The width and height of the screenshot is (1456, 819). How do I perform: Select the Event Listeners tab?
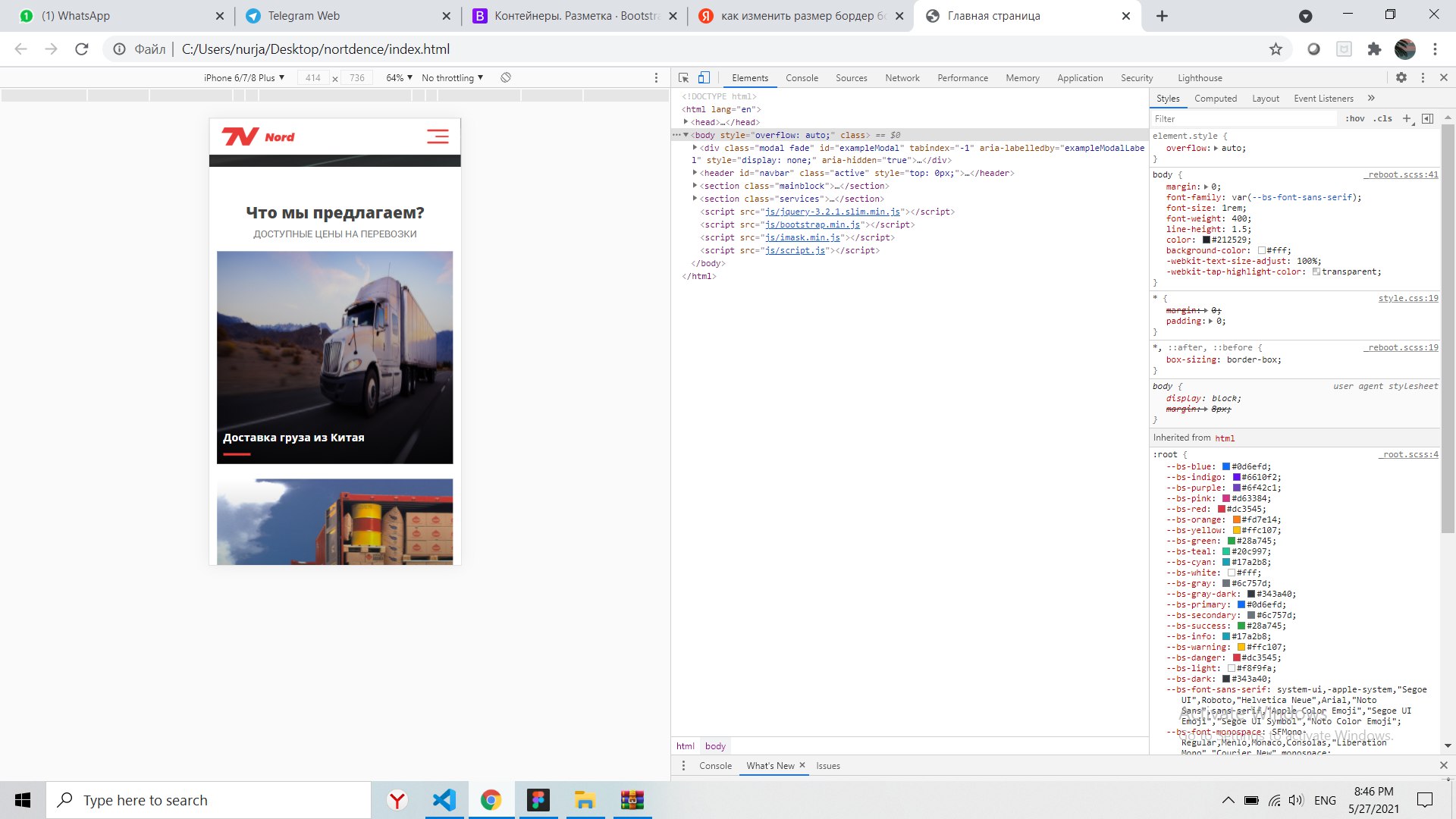[1323, 99]
